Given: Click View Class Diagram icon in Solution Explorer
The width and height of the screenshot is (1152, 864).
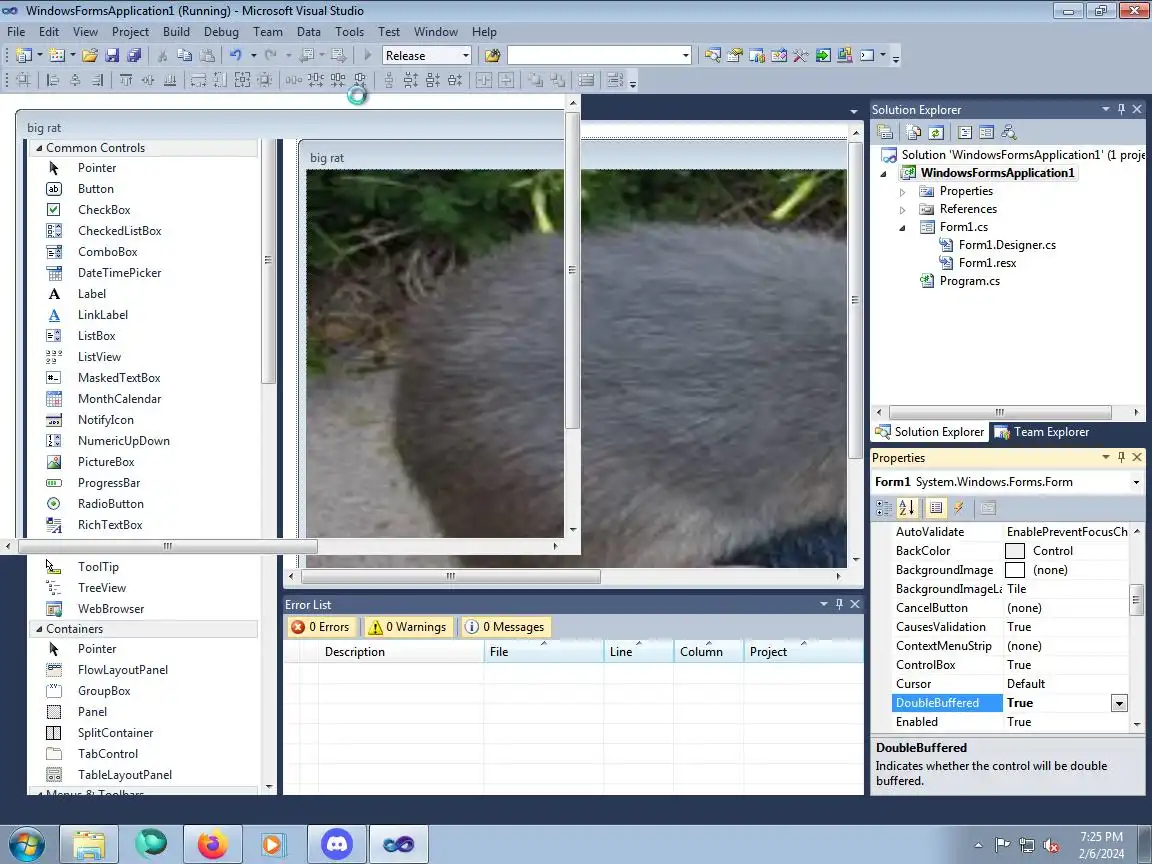Looking at the screenshot, I should coord(1009,132).
